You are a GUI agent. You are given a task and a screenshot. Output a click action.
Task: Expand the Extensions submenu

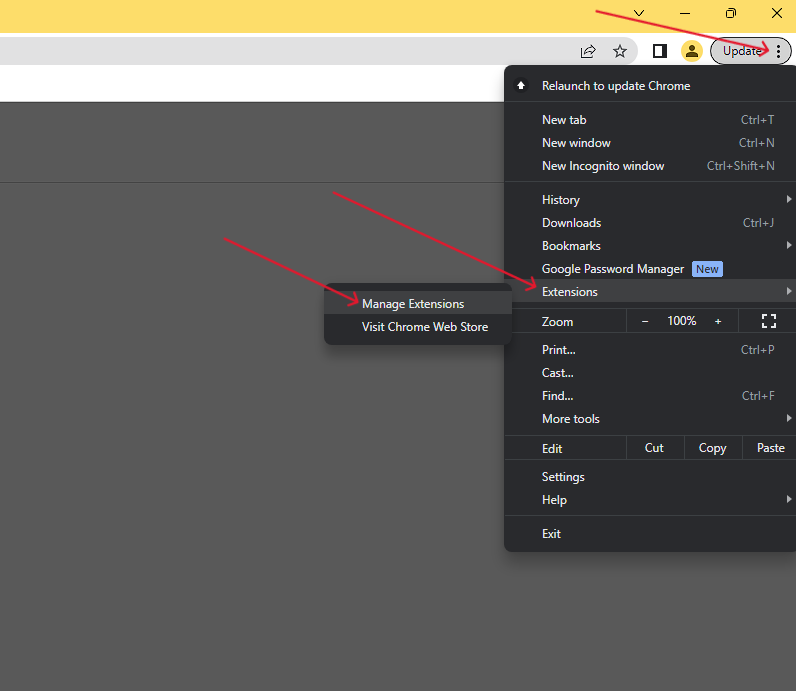click(x=650, y=292)
